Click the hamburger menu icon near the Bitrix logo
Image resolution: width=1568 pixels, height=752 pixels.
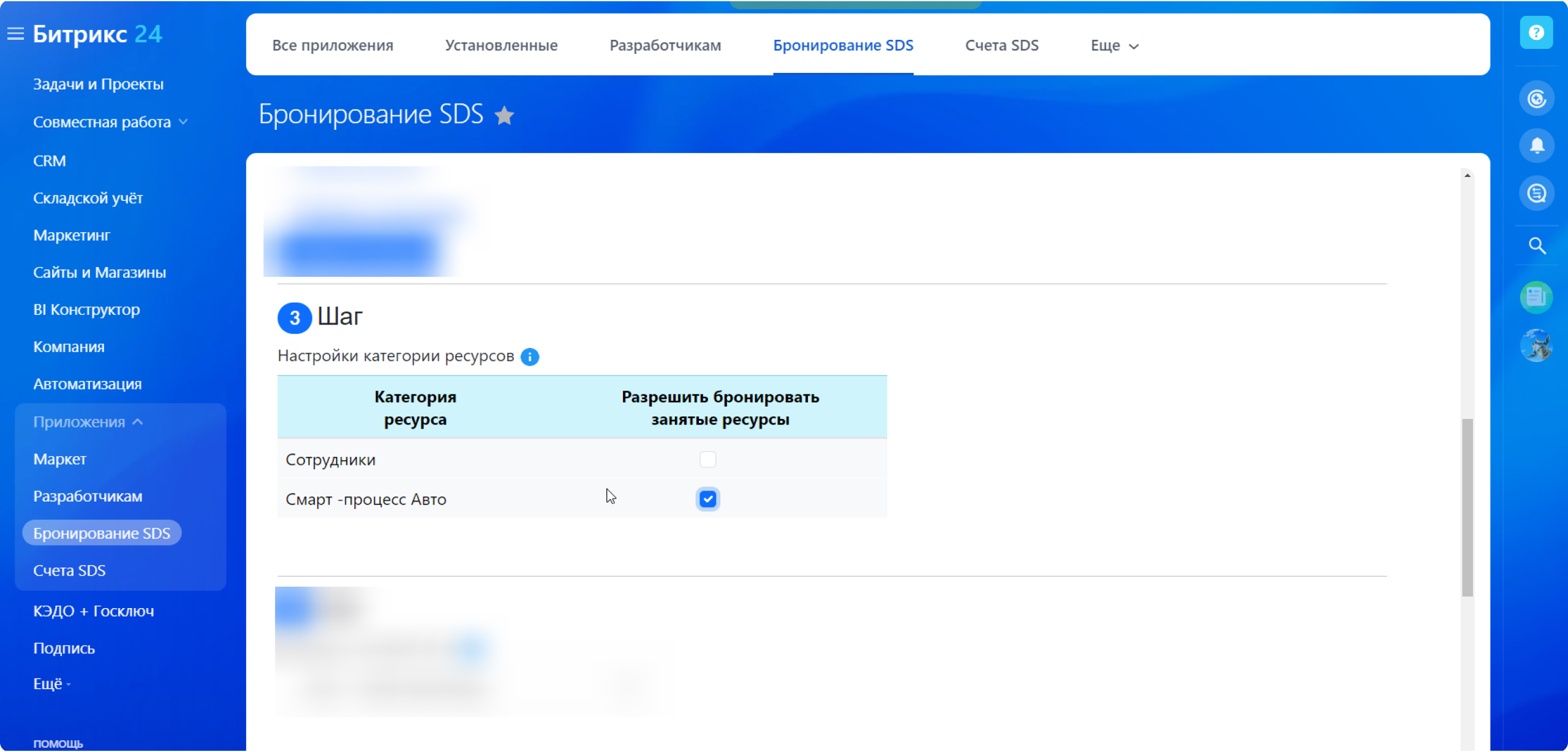click(15, 34)
